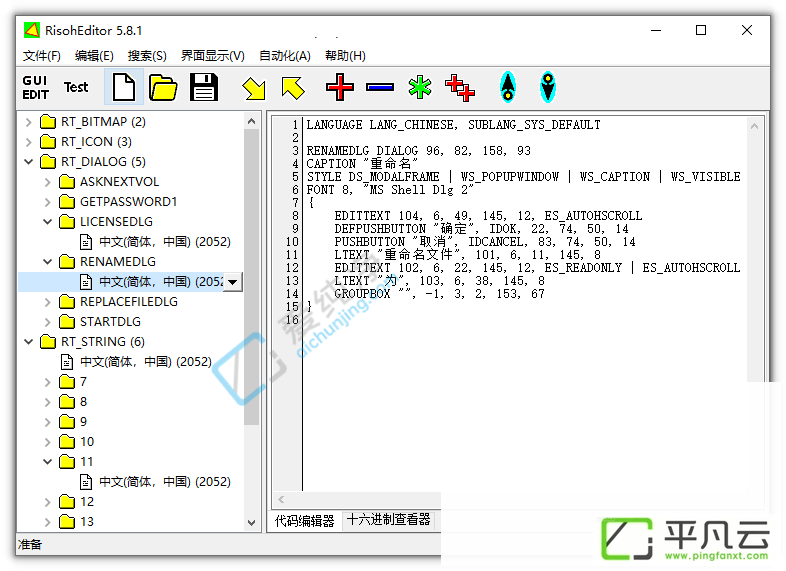Open the 自动化(A) menu

point(285,56)
